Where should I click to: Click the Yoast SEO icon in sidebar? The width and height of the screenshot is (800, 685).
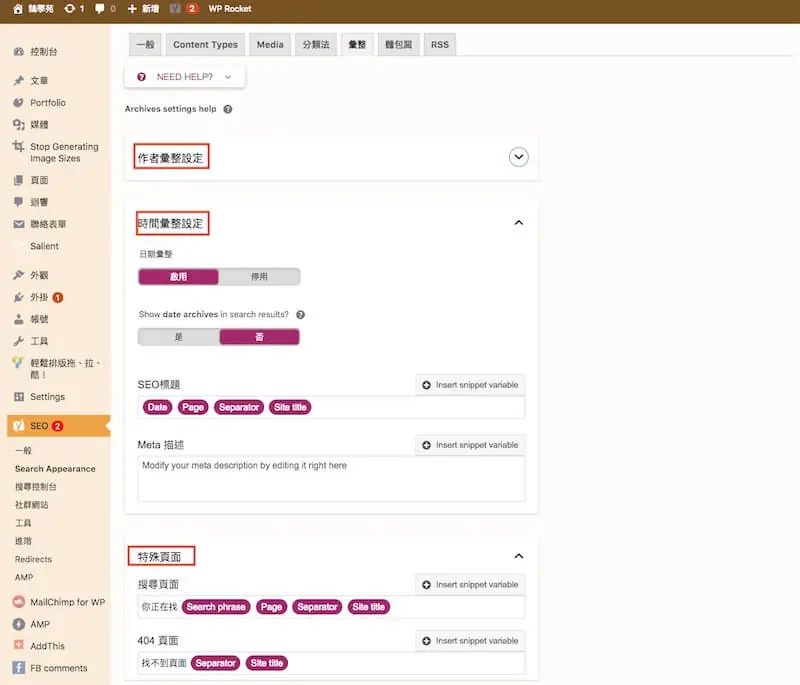tap(19, 426)
